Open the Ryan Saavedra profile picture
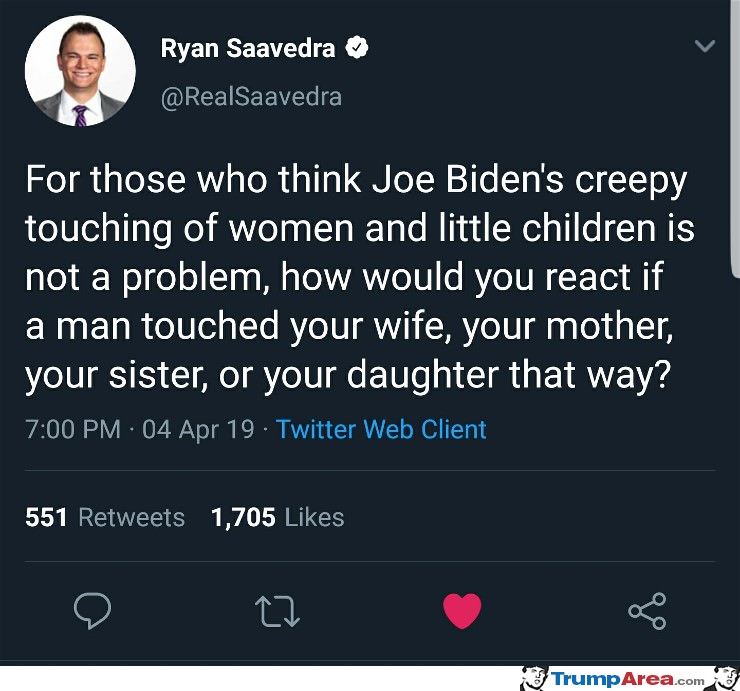The image size is (740, 691). click(80, 71)
